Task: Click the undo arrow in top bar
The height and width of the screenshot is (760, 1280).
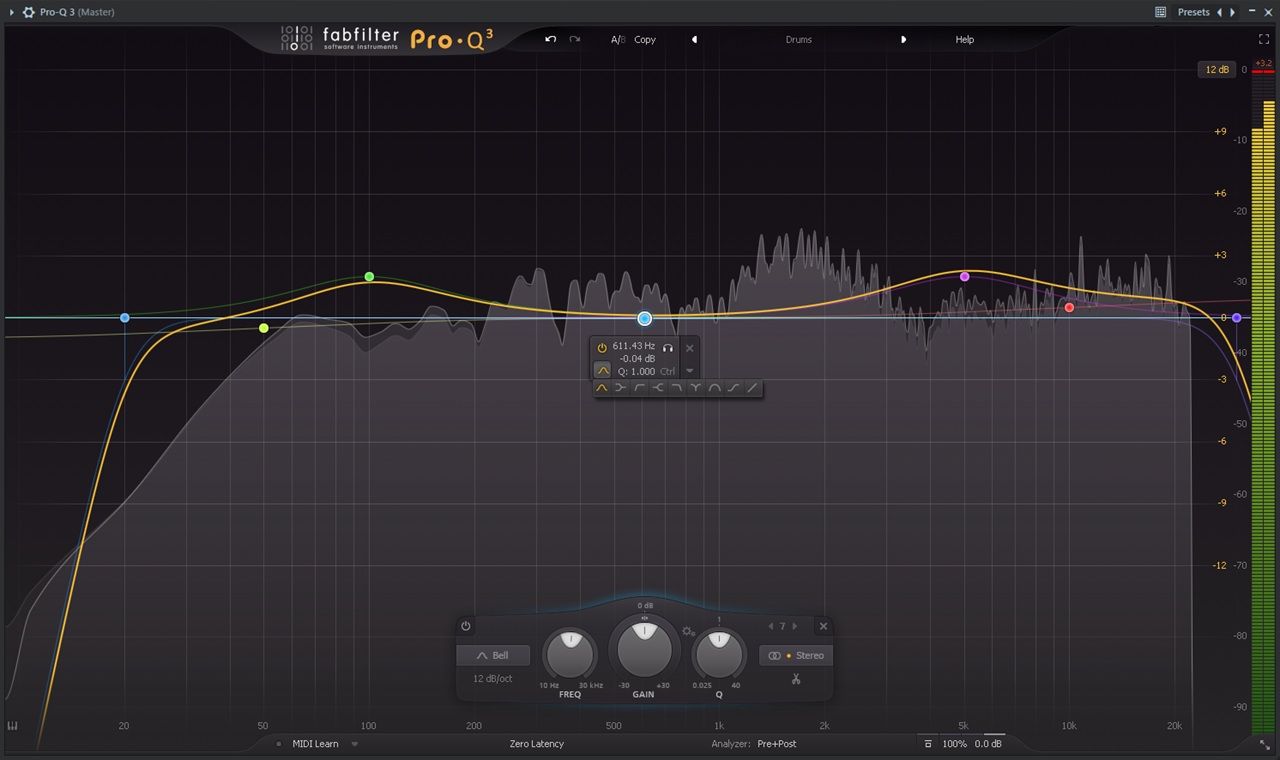Action: 550,40
